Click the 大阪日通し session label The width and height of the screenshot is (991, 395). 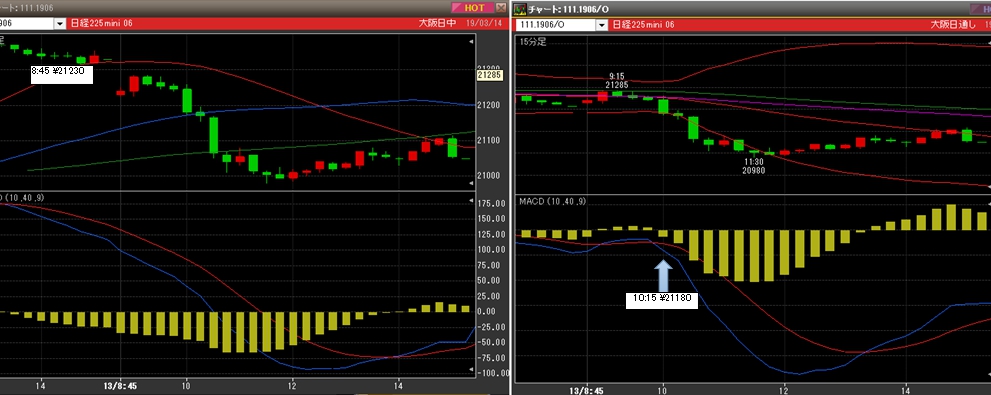pos(951,25)
